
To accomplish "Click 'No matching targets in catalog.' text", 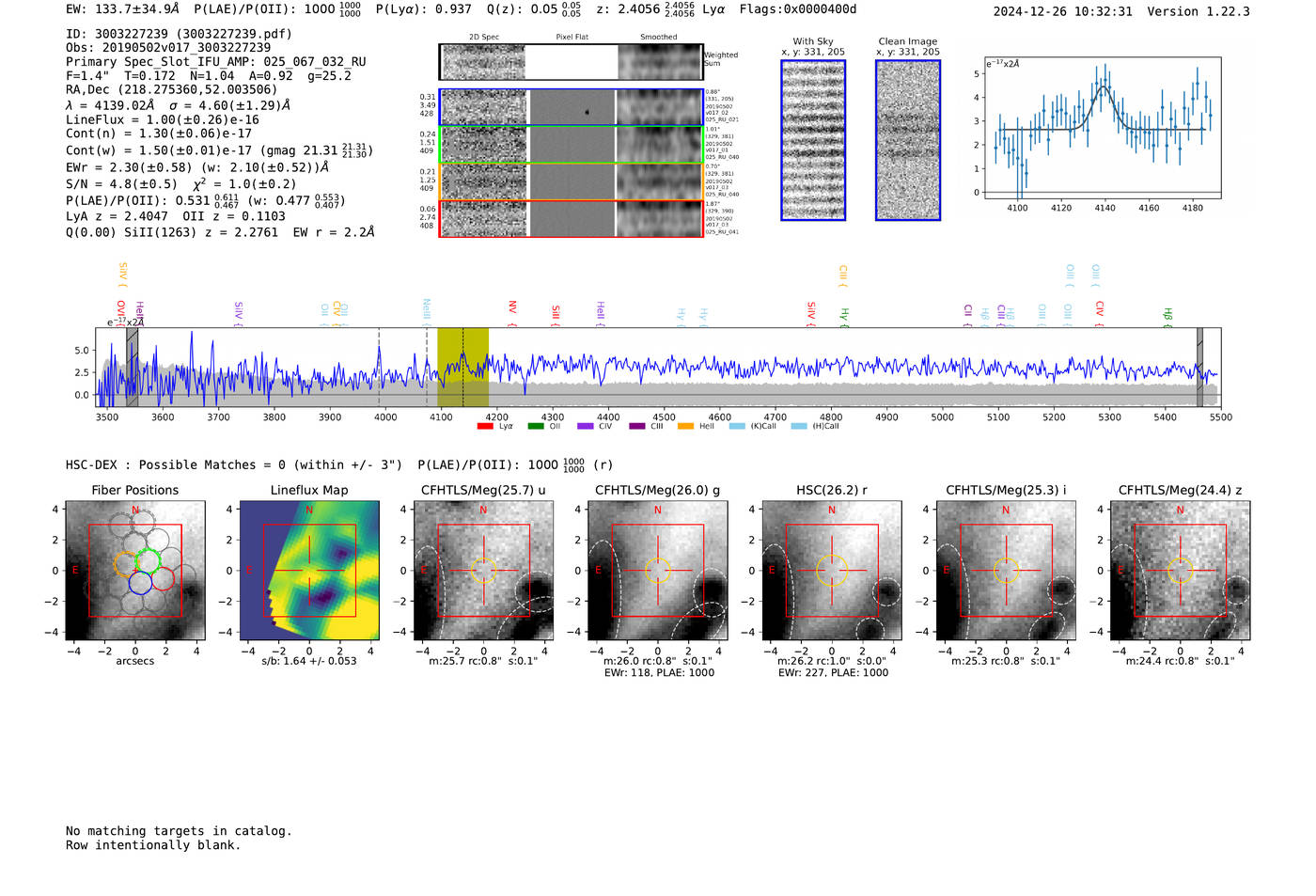I will tap(179, 831).
